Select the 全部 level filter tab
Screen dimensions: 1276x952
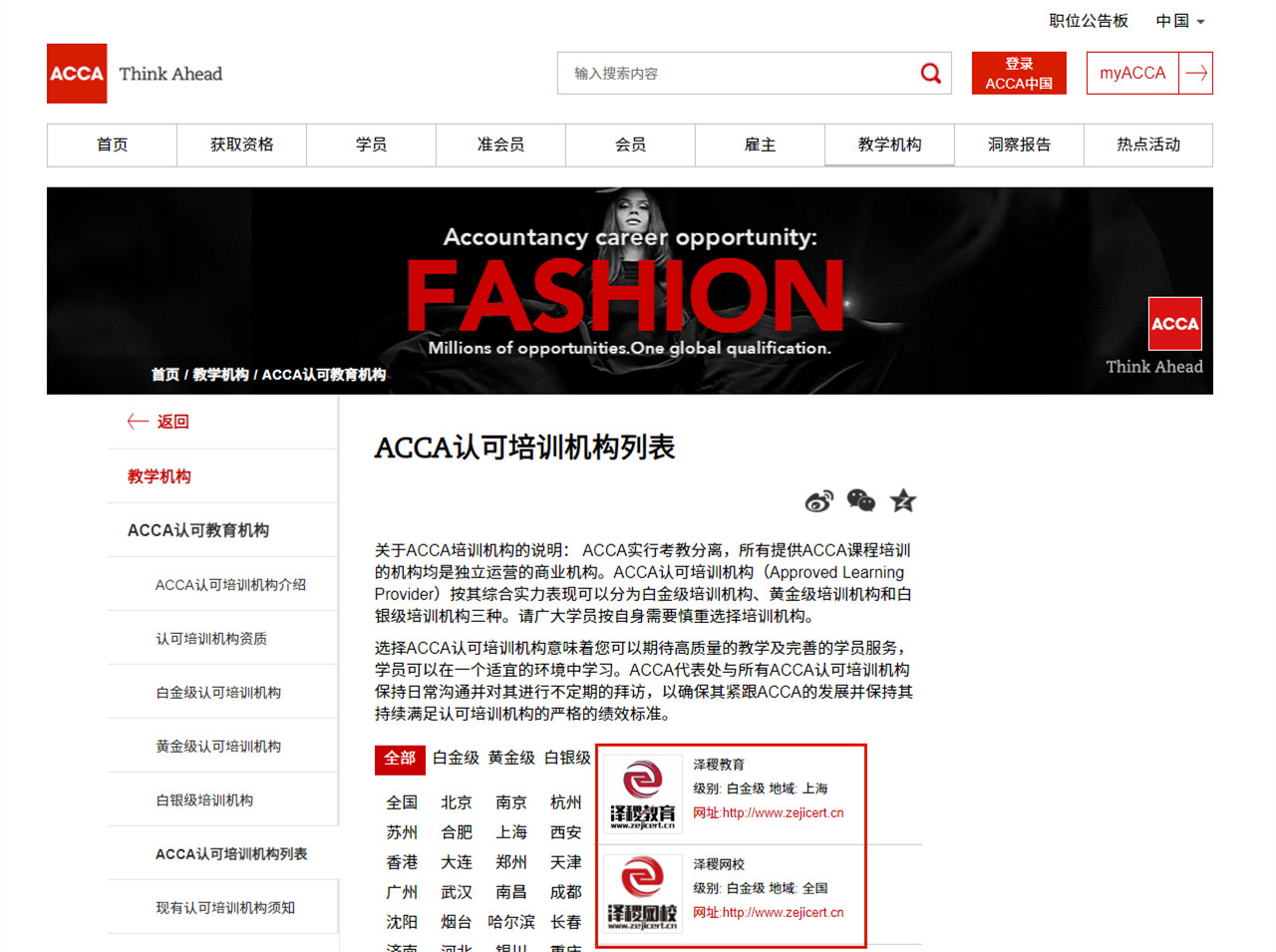pyautogui.click(x=400, y=759)
